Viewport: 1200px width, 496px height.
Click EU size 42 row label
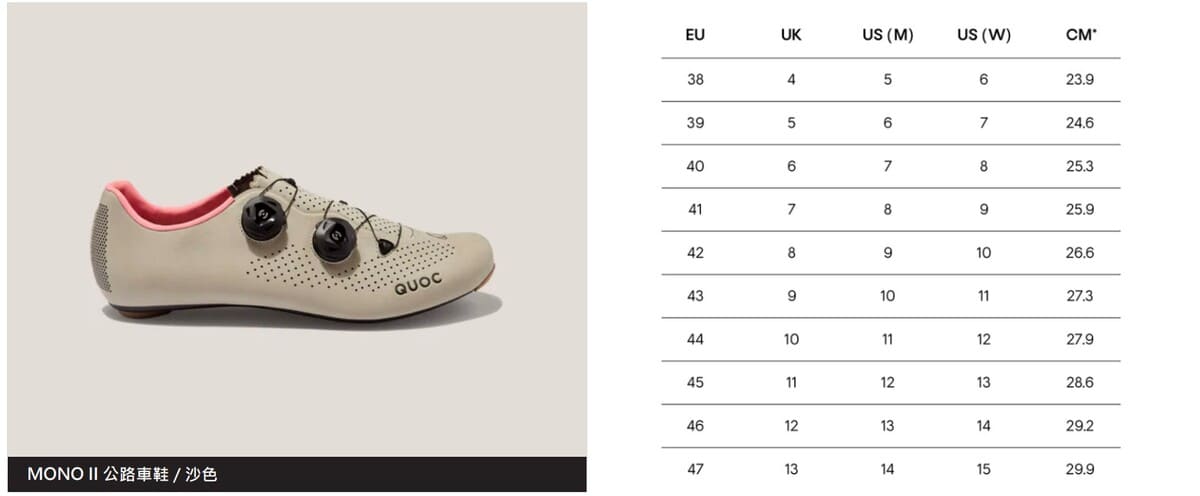pos(696,253)
